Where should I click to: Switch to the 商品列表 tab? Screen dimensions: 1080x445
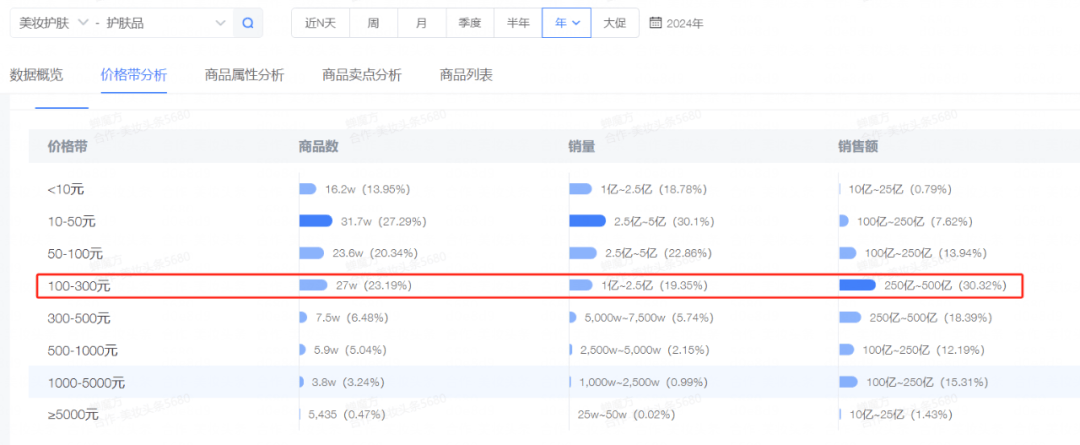point(466,75)
